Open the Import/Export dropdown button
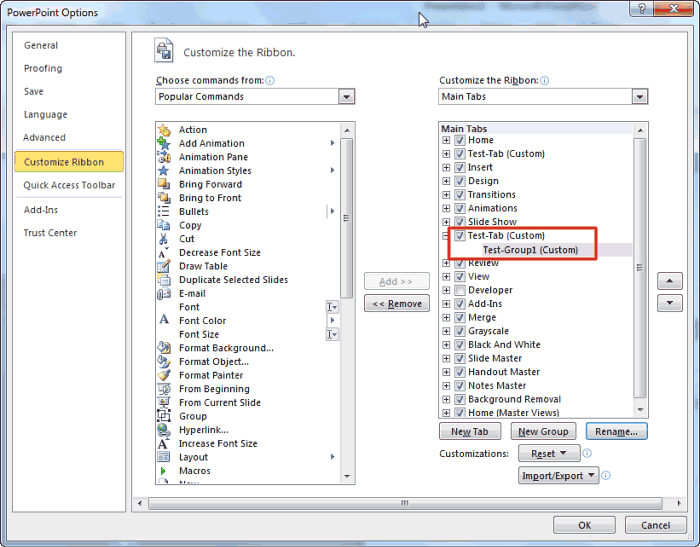700x547 pixels. tap(558, 476)
